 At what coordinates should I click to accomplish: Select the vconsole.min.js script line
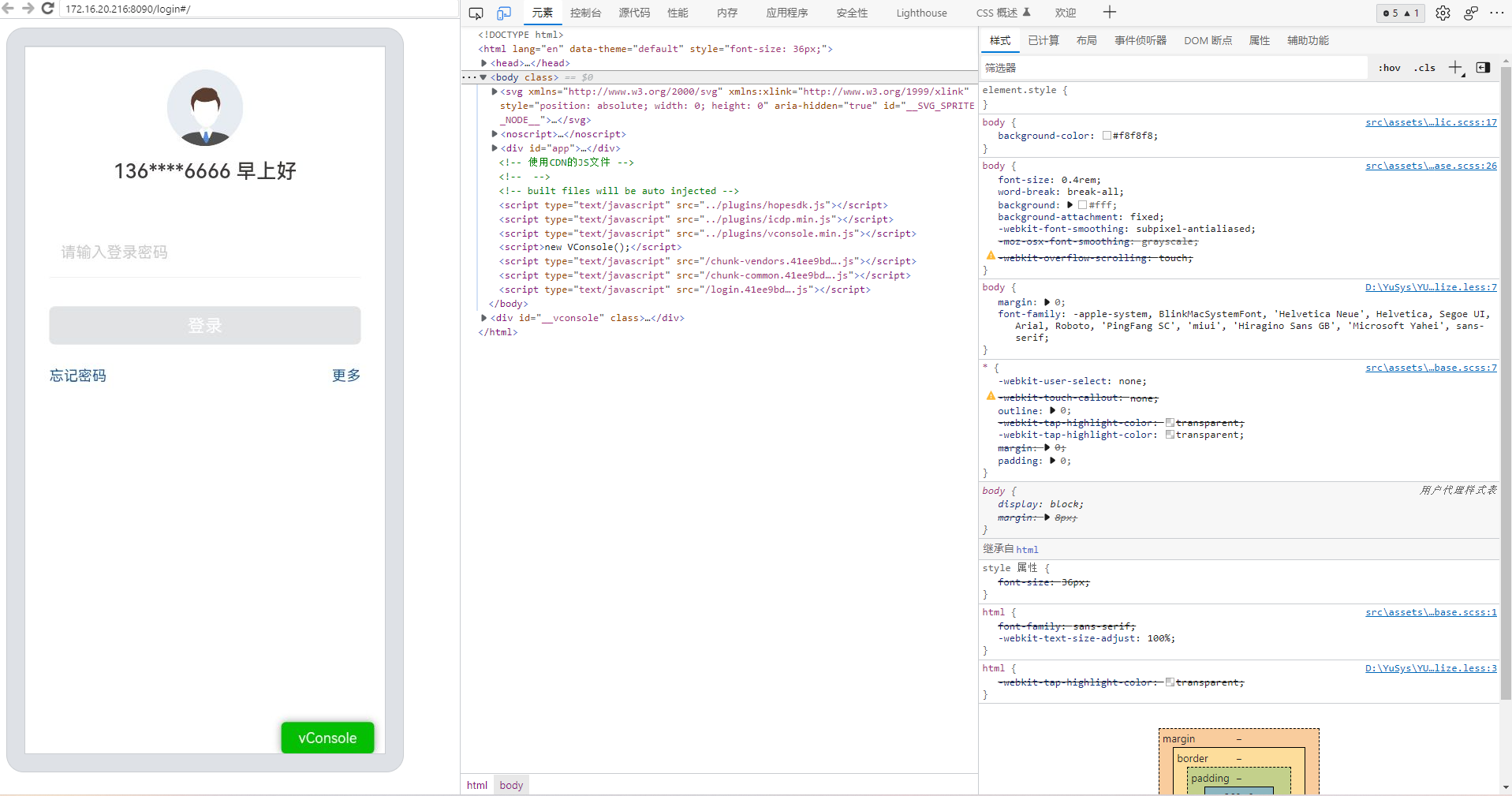click(707, 234)
